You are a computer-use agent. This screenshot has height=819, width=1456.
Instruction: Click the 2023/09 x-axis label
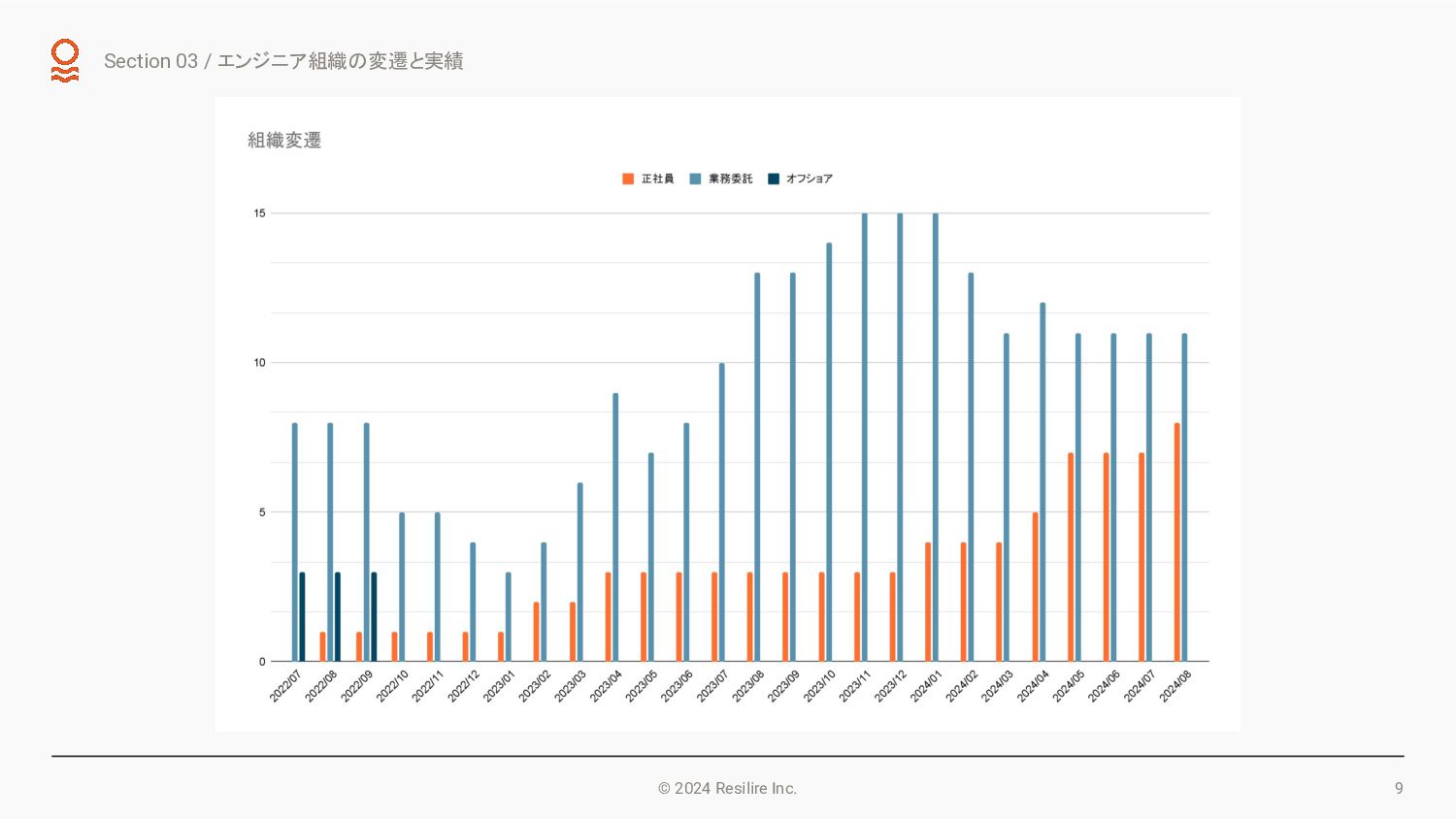point(783,686)
